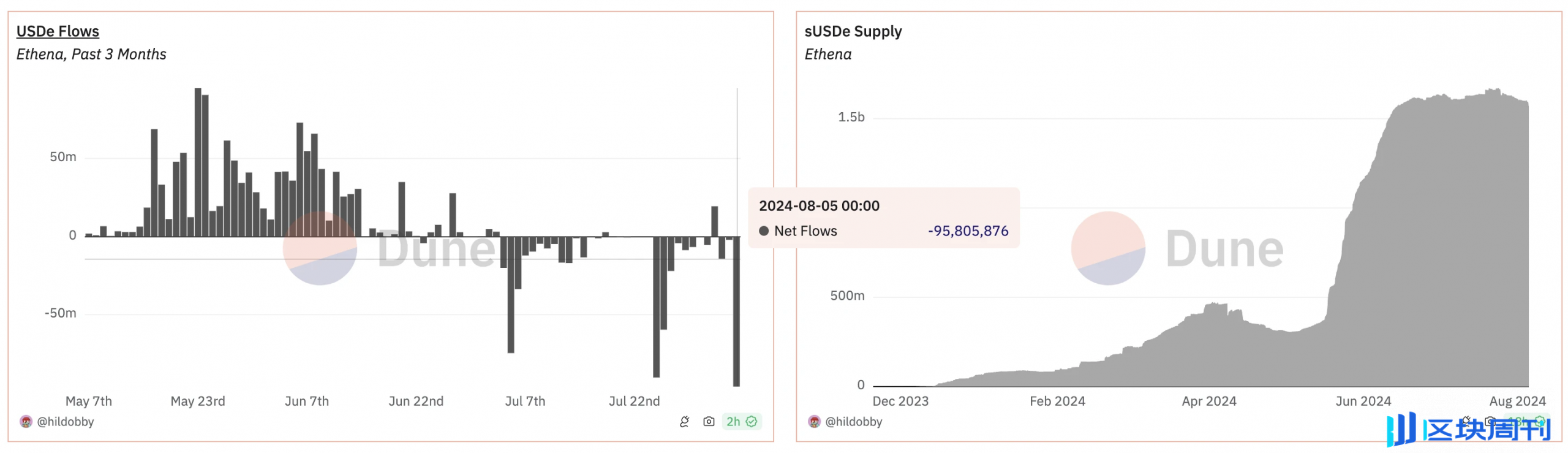Click the Dune logo watermark on sUSDe Supply

coord(1108,248)
